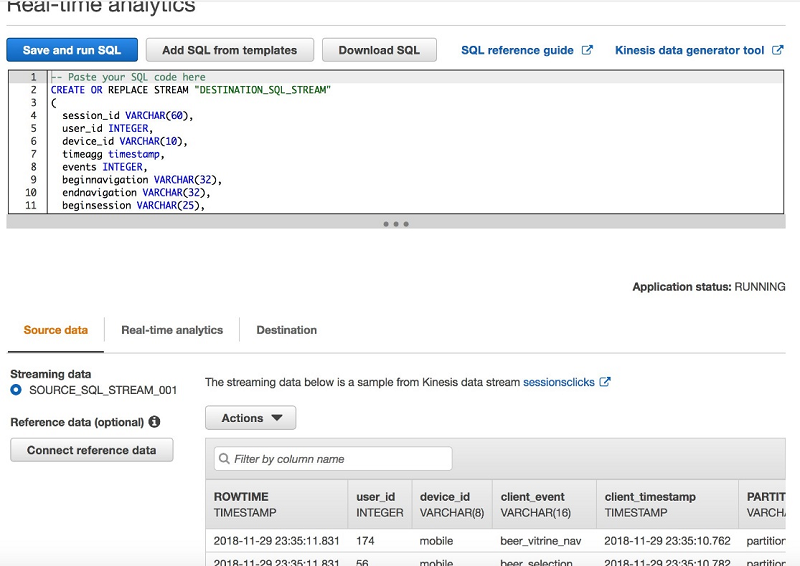This screenshot has height=566, width=800.
Task: Click the client_timestamp column header
Action: (667, 504)
